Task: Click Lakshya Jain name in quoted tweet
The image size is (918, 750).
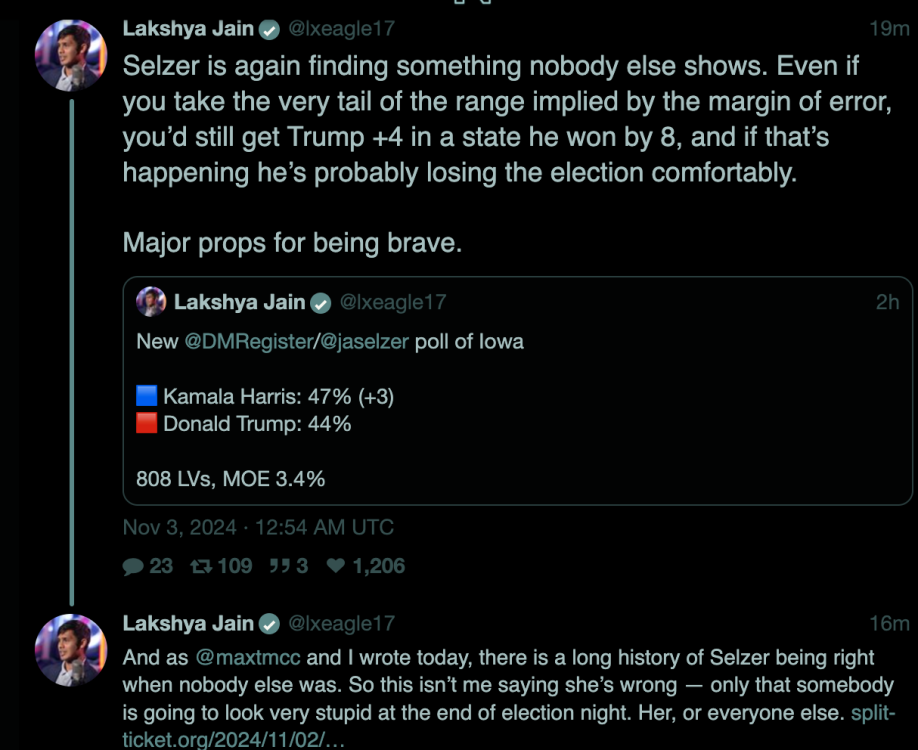Action: [x=240, y=302]
